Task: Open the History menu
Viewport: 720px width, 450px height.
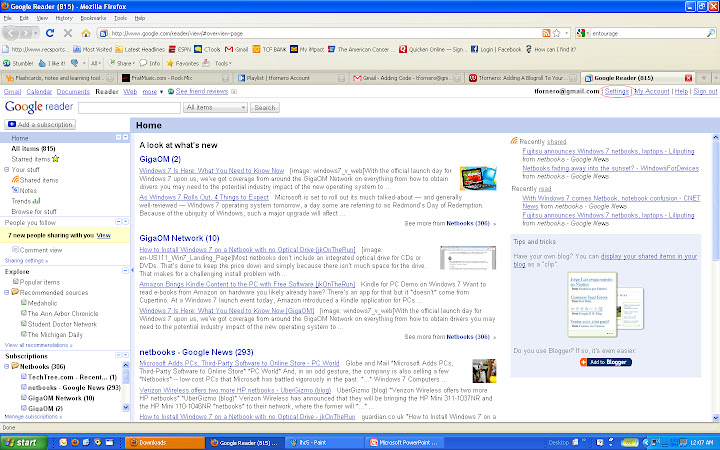Action: point(64,18)
